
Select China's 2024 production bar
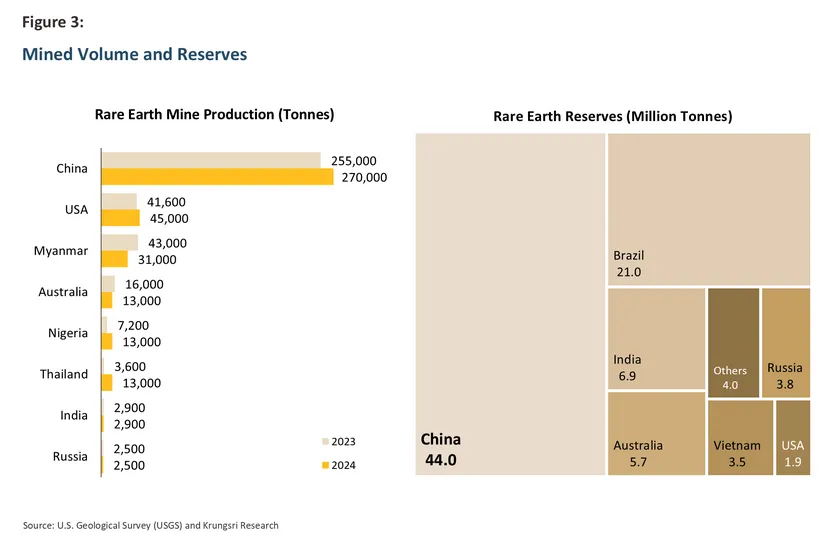[217, 177]
